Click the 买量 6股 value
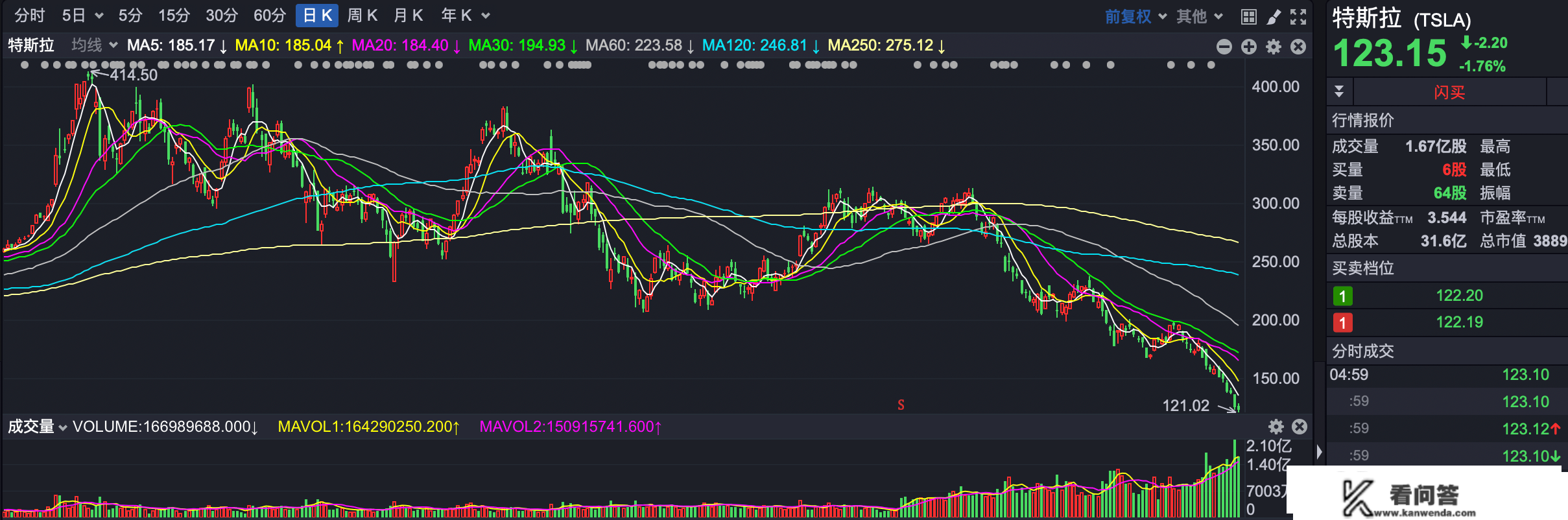This screenshot has height=520, width=1568. [x=1455, y=170]
